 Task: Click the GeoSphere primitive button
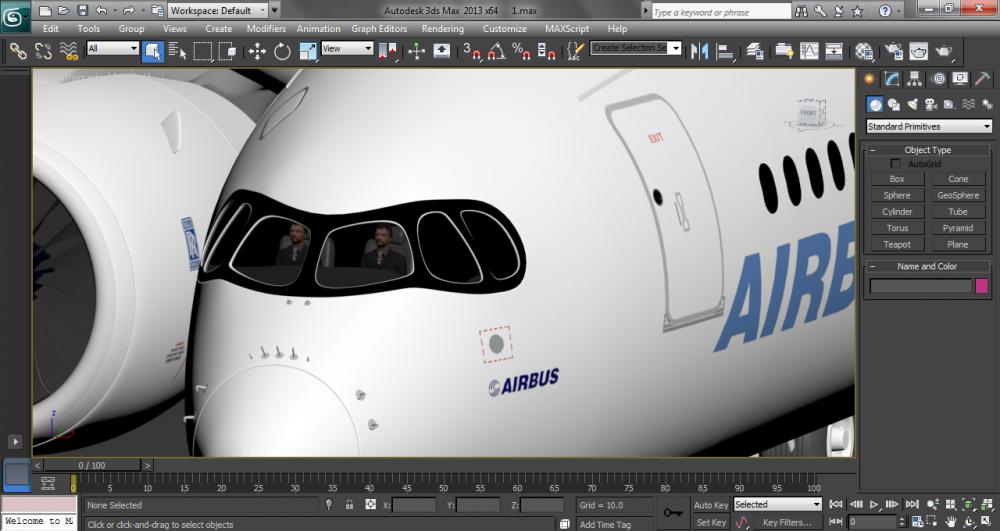click(x=958, y=196)
